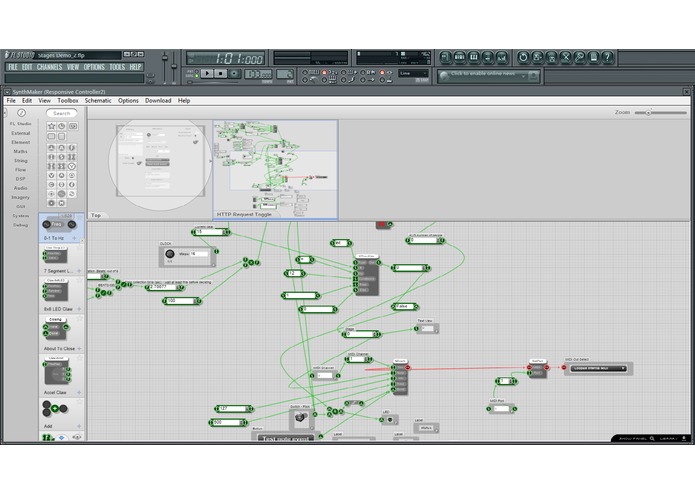Image resolution: width=695 pixels, height=494 pixels.
Task: Click the value box showing 500
Action: click(x=228, y=423)
